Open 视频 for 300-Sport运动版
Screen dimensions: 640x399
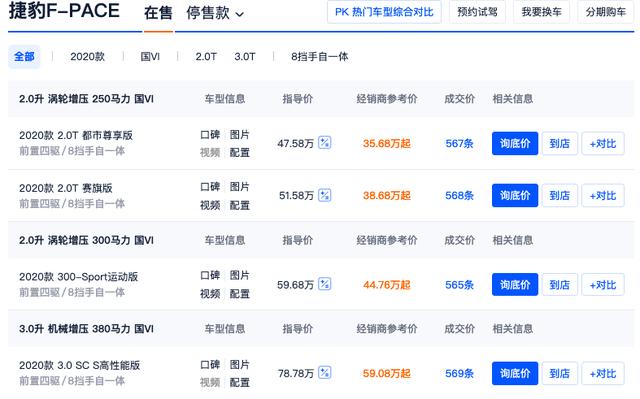point(210,294)
